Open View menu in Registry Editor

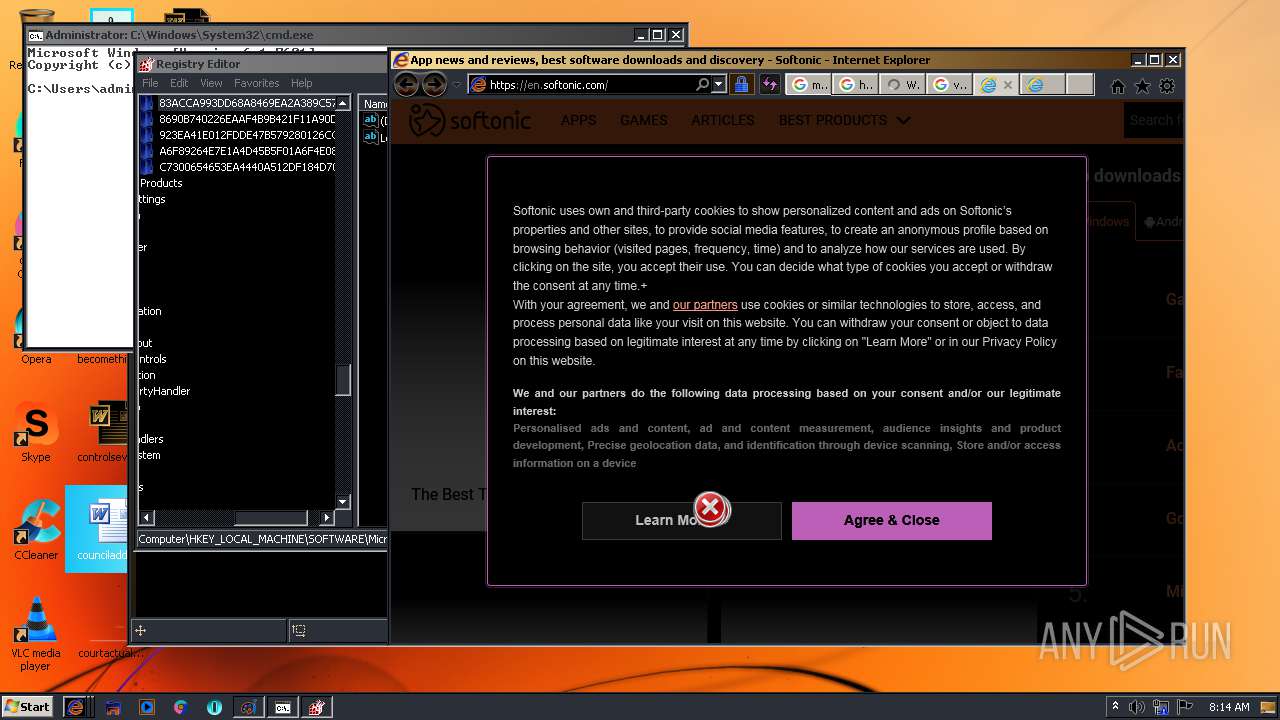pos(211,83)
